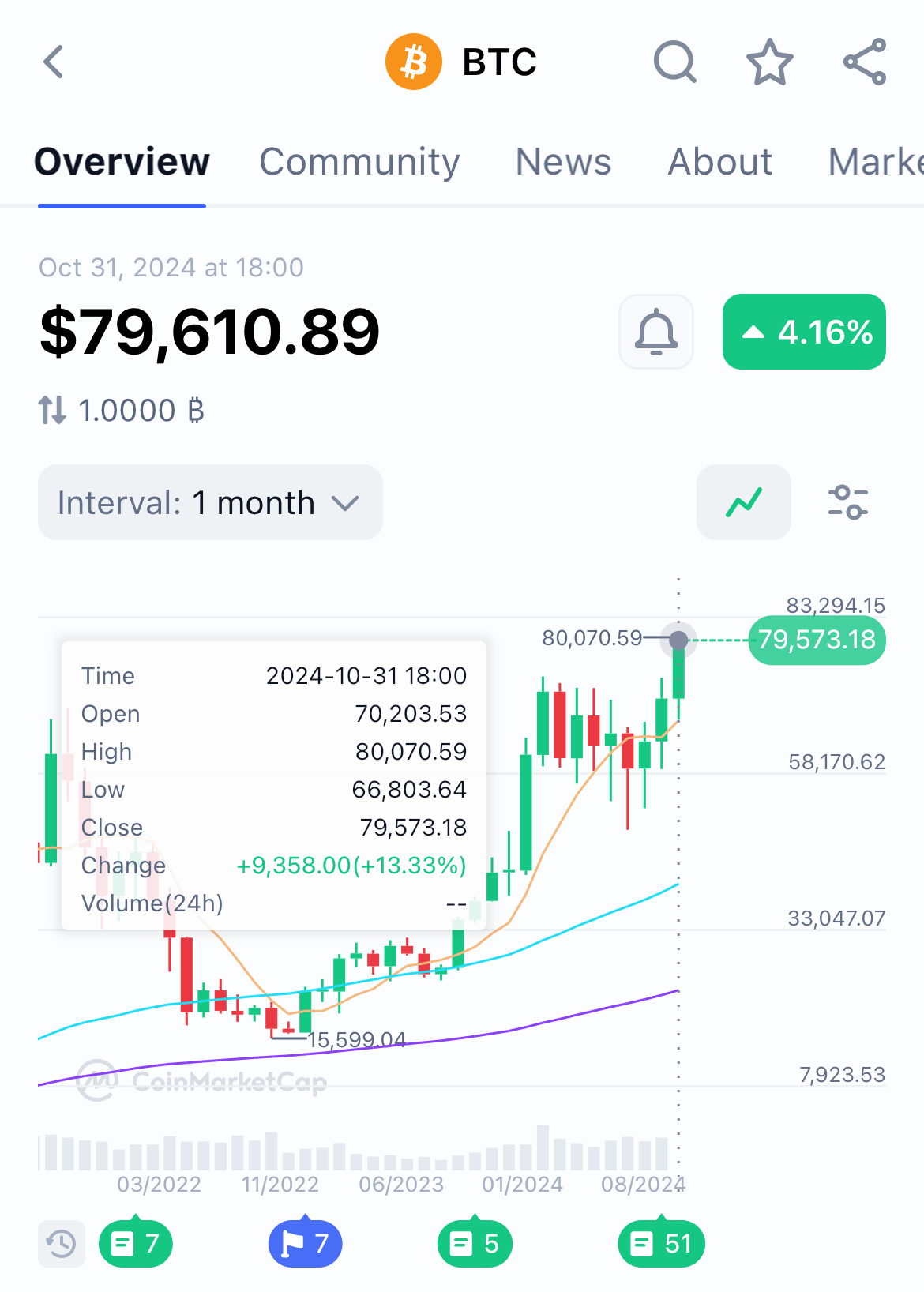Tap the back arrow icon
The image size is (924, 1292).
[x=53, y=62]
